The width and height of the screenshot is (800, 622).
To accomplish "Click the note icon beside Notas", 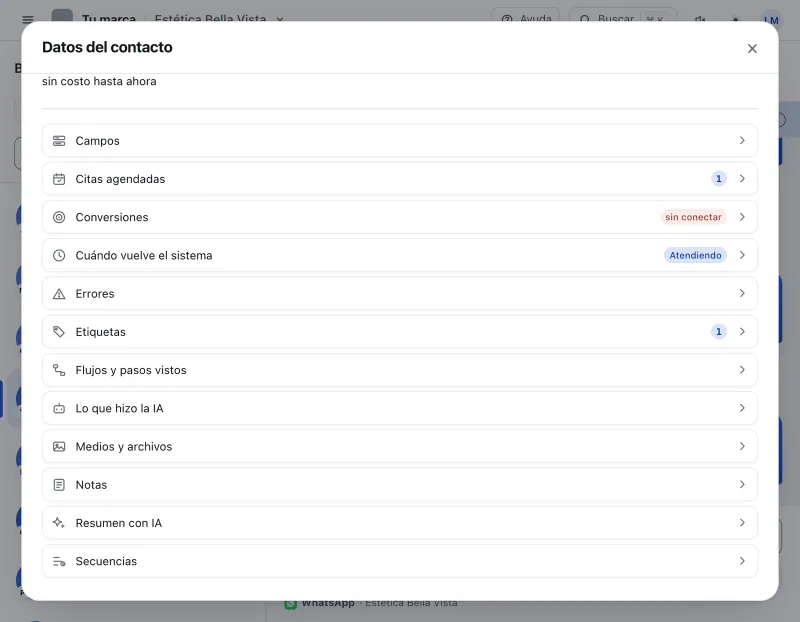I will click(59, 485).
